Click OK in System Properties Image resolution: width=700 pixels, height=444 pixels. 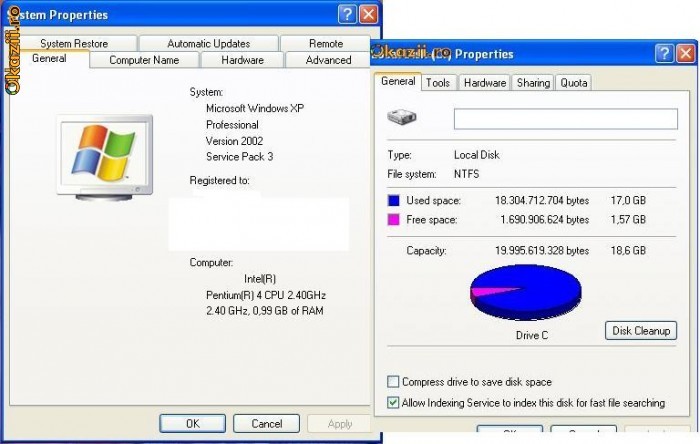pos(192,423)
